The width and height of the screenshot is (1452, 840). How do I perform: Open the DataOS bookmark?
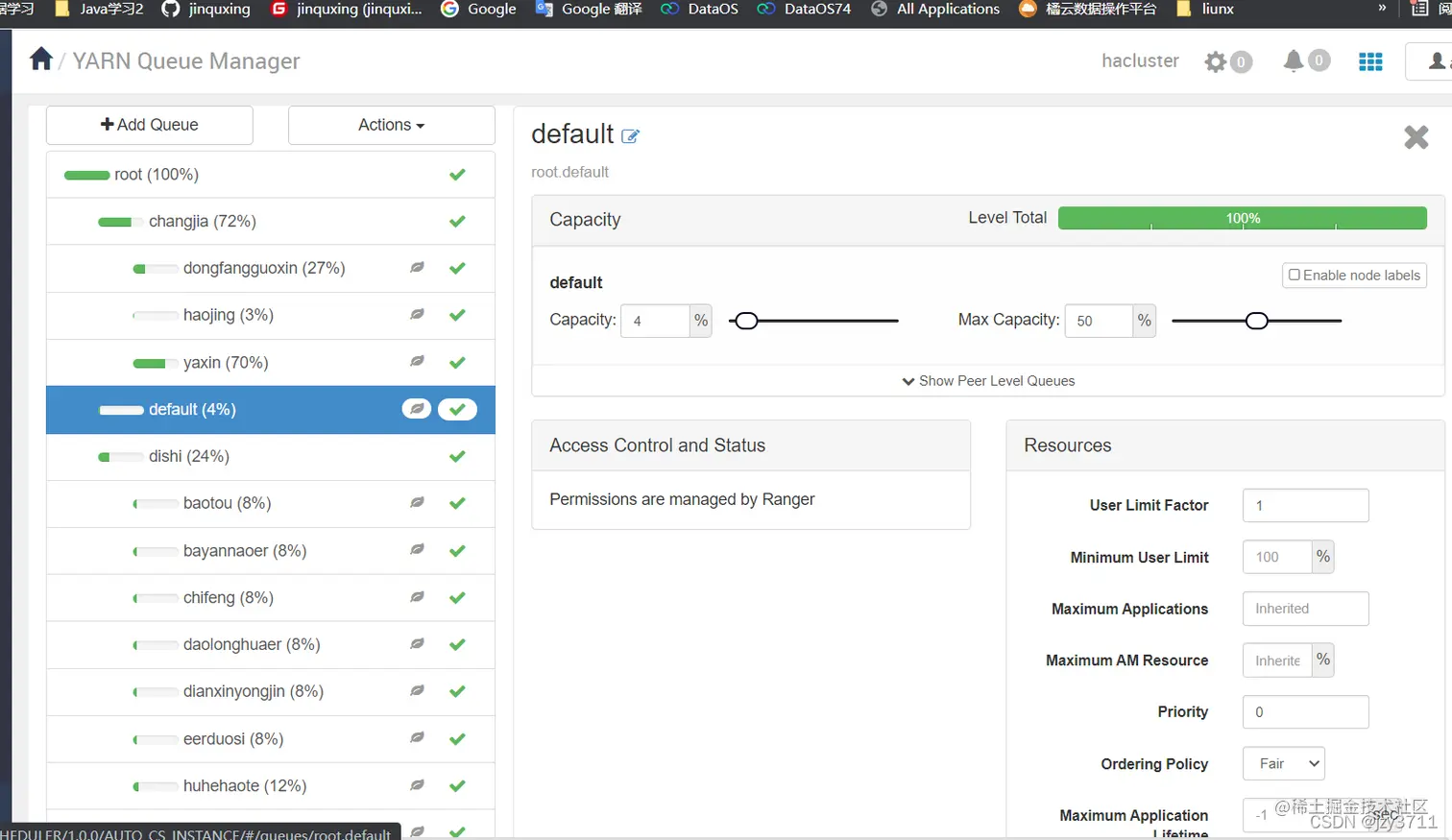[x=700, y=9]
